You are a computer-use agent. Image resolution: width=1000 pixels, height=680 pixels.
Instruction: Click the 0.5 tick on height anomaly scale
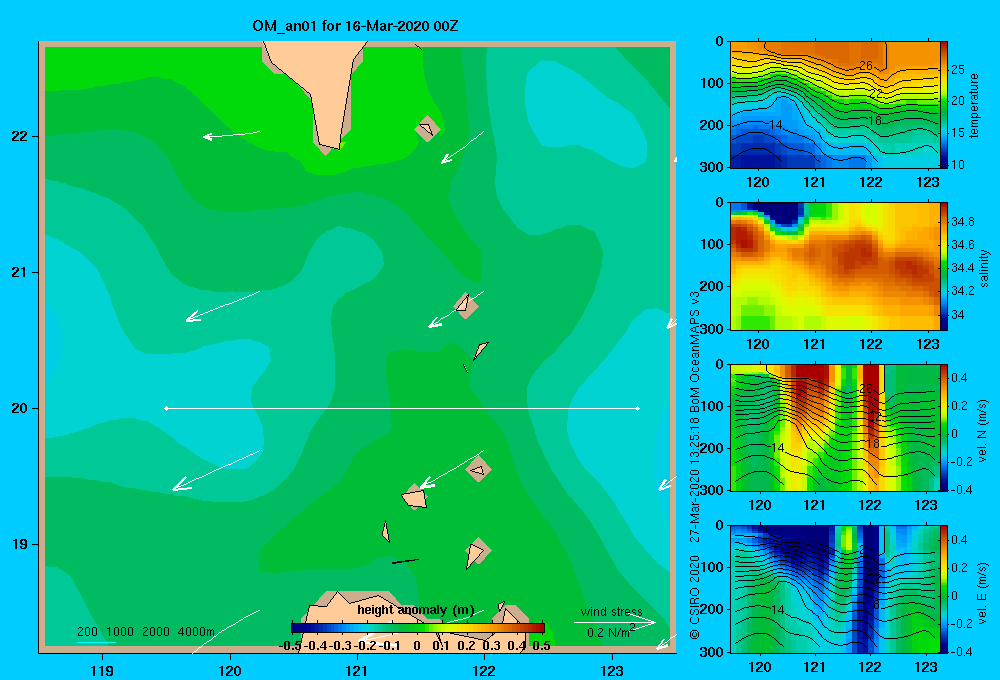pyautogui.click(x=541, y=646)
